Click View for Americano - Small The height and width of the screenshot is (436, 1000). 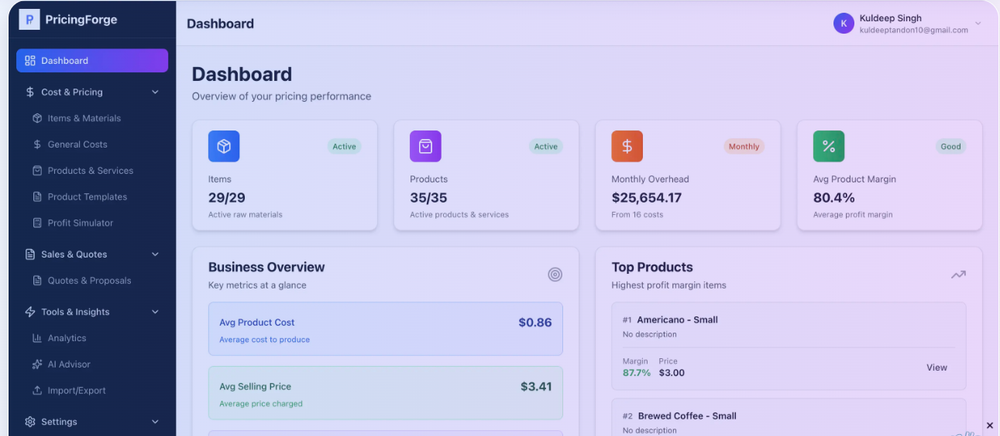pyautogui.click(x=937, y=367)
